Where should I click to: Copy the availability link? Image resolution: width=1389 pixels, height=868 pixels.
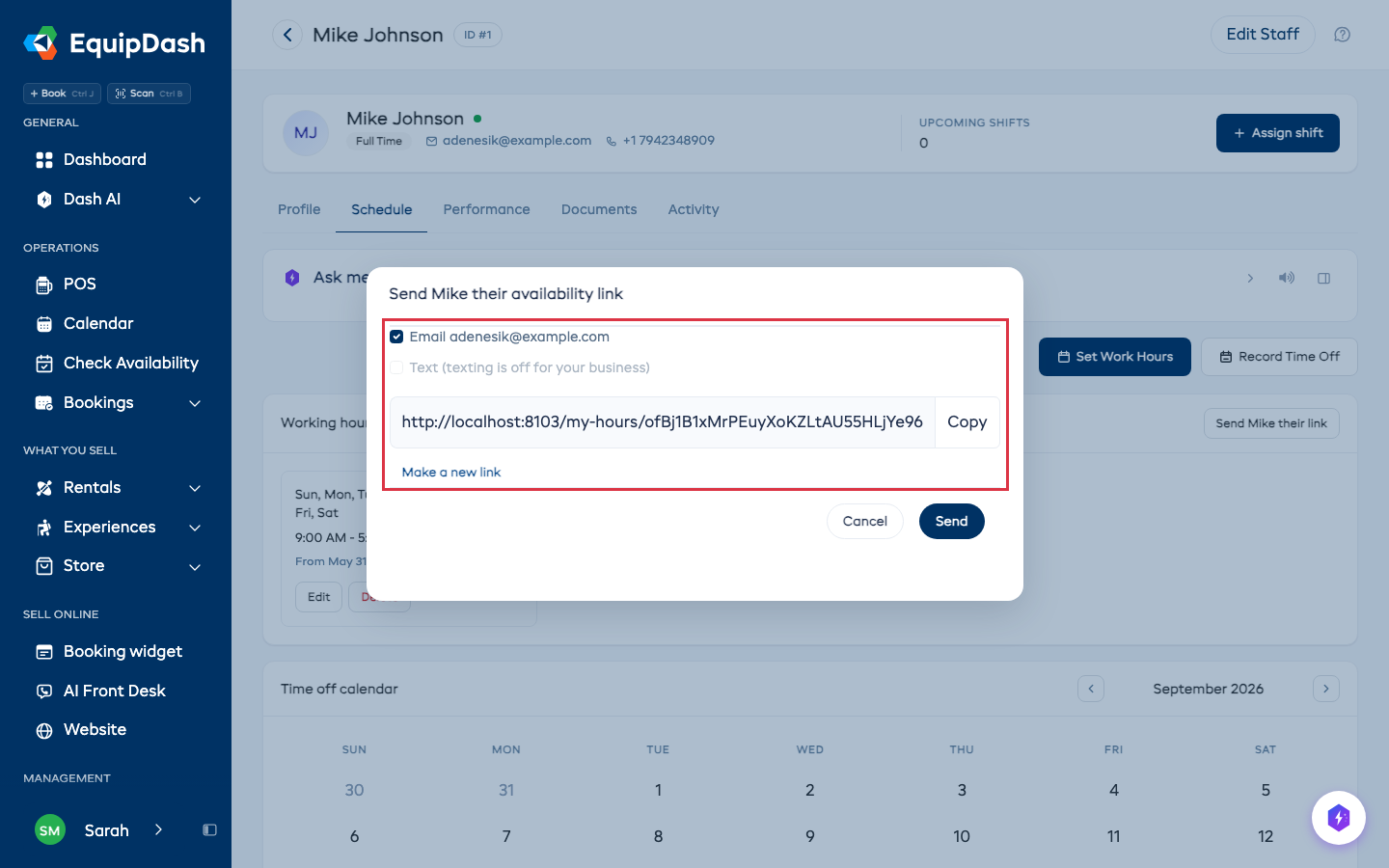967,422
